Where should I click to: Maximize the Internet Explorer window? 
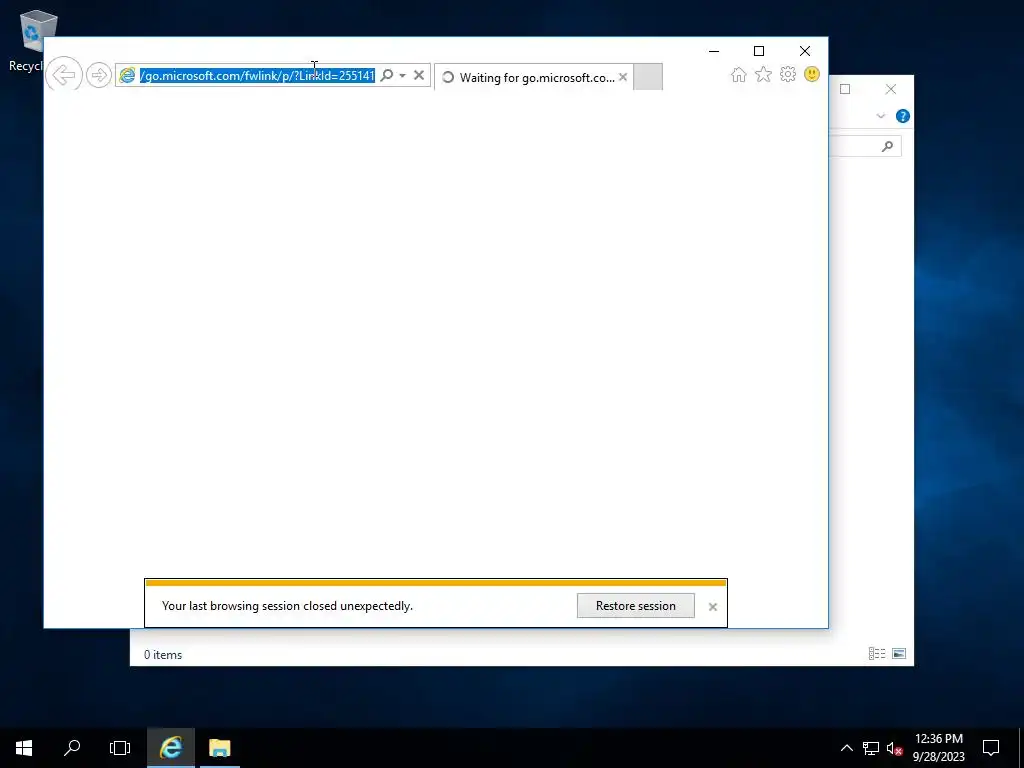pos(759,51)
